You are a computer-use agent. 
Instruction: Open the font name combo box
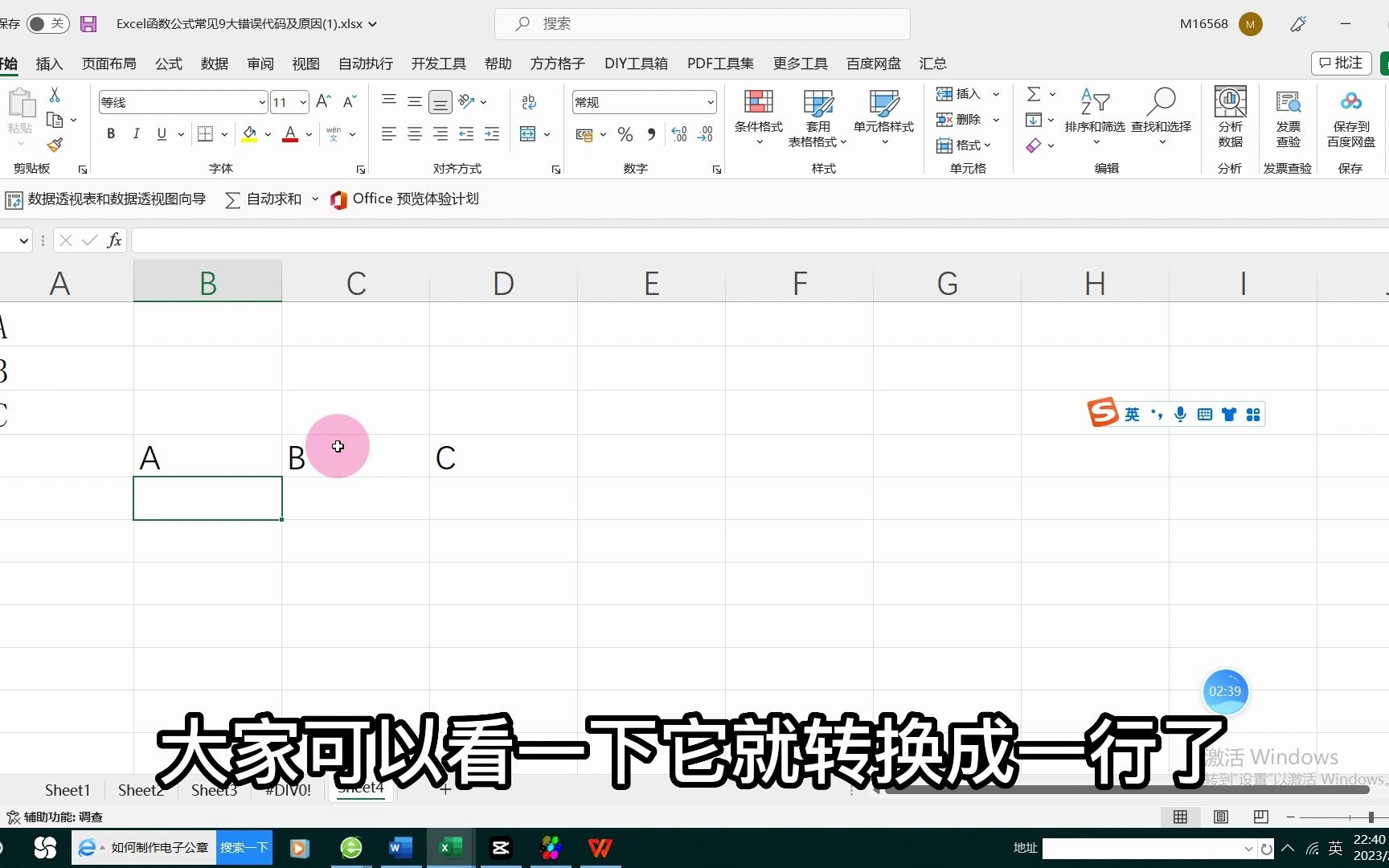tap(183, 102)
